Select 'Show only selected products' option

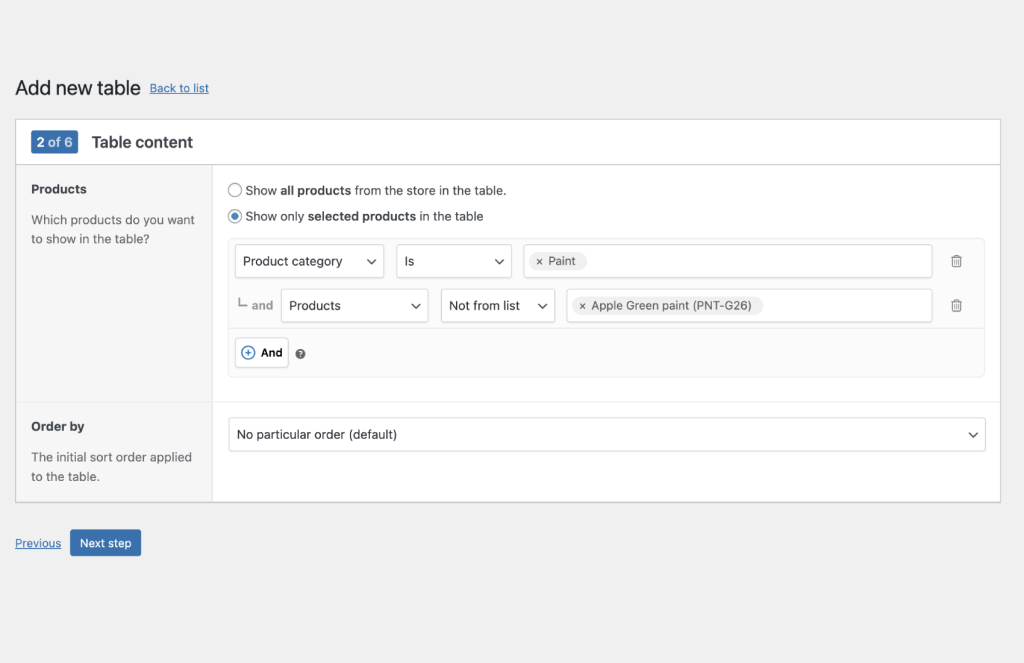pos(234,216)
